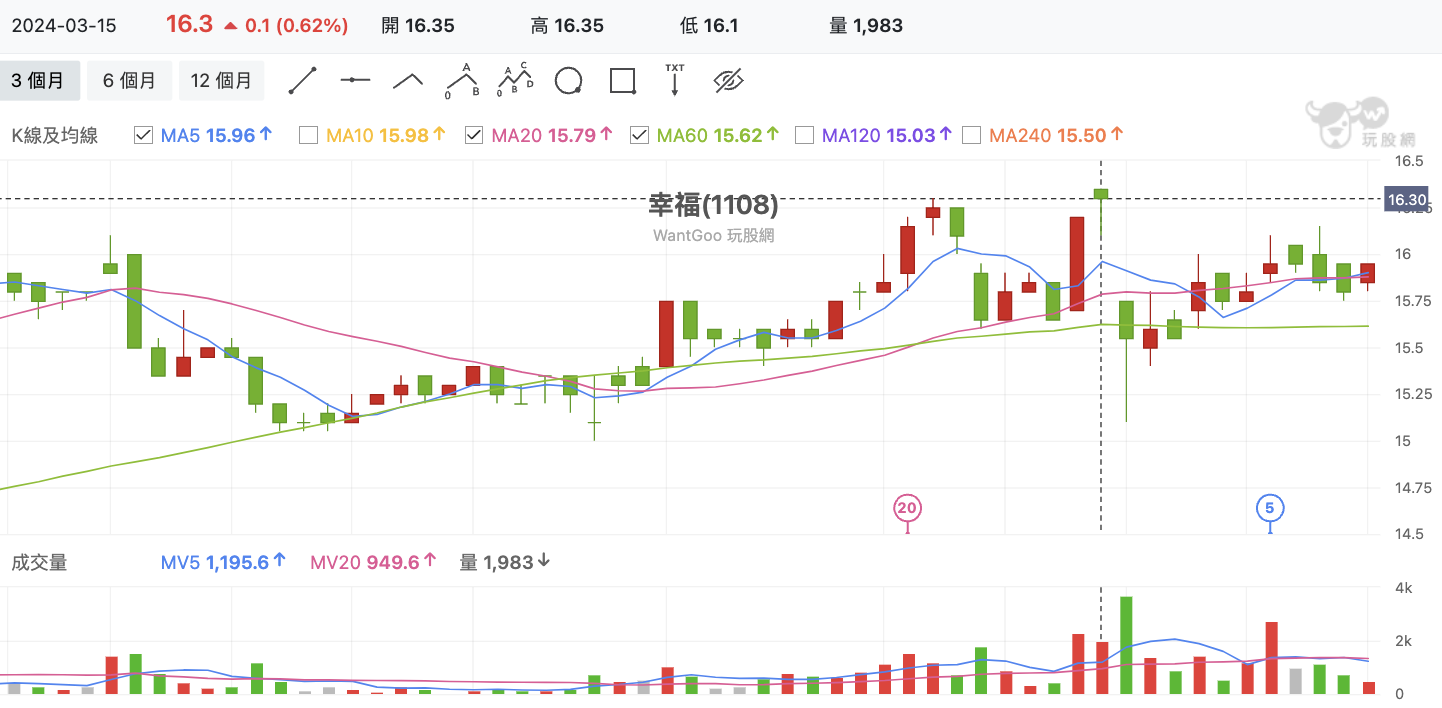The height and width of the screenshot is (708, 1442).
Task: Enable the MA120 moving average checkbox
Action: [x=804, y=135]
